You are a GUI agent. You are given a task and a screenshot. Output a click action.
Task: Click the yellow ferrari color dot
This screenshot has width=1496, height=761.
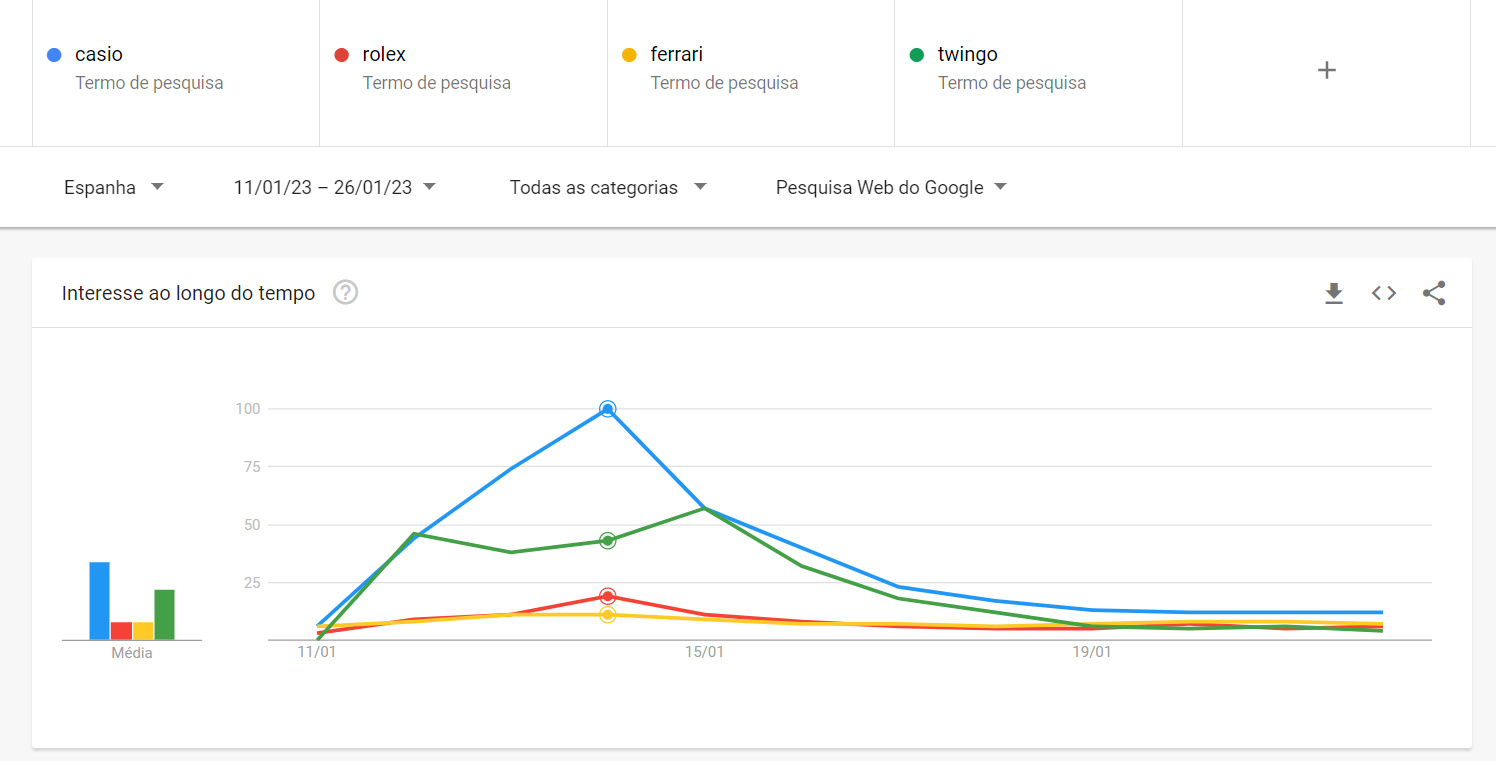(629, 55)
